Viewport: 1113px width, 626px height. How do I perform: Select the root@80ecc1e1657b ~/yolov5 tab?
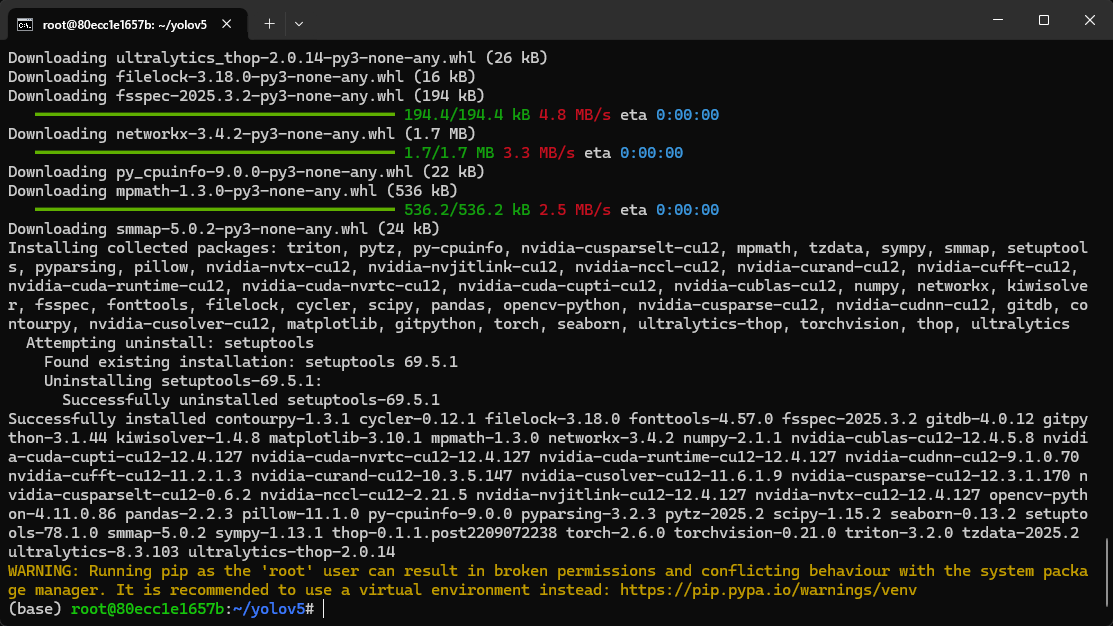[128, 24]
